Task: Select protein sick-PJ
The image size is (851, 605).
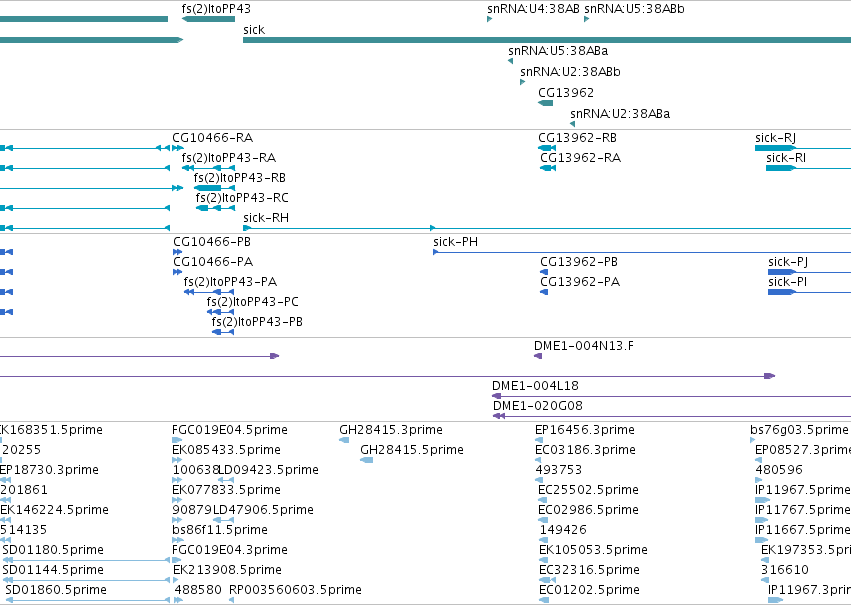Action: coord(788,262)
